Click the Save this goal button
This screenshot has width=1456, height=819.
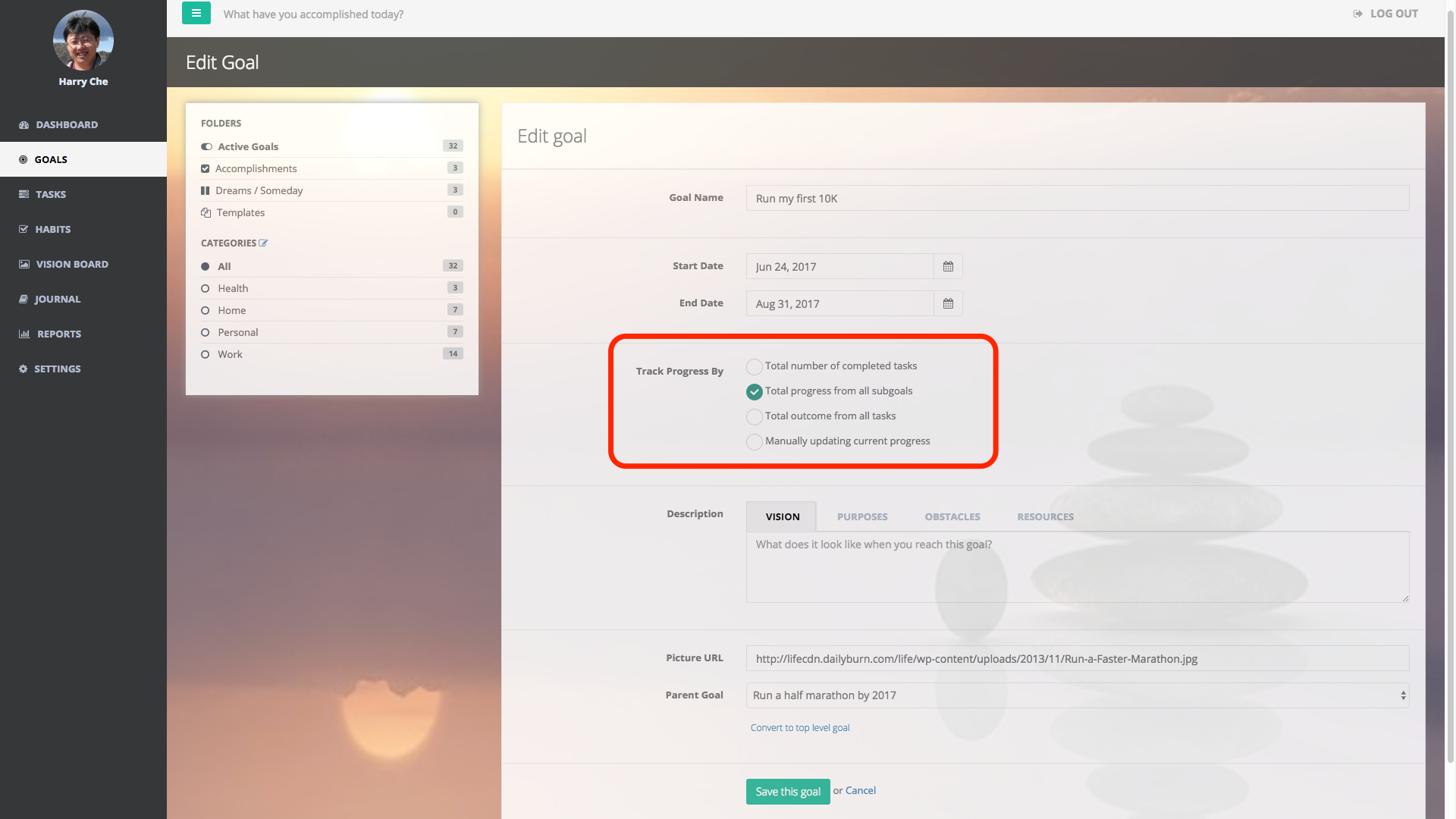tap(787, 791)
